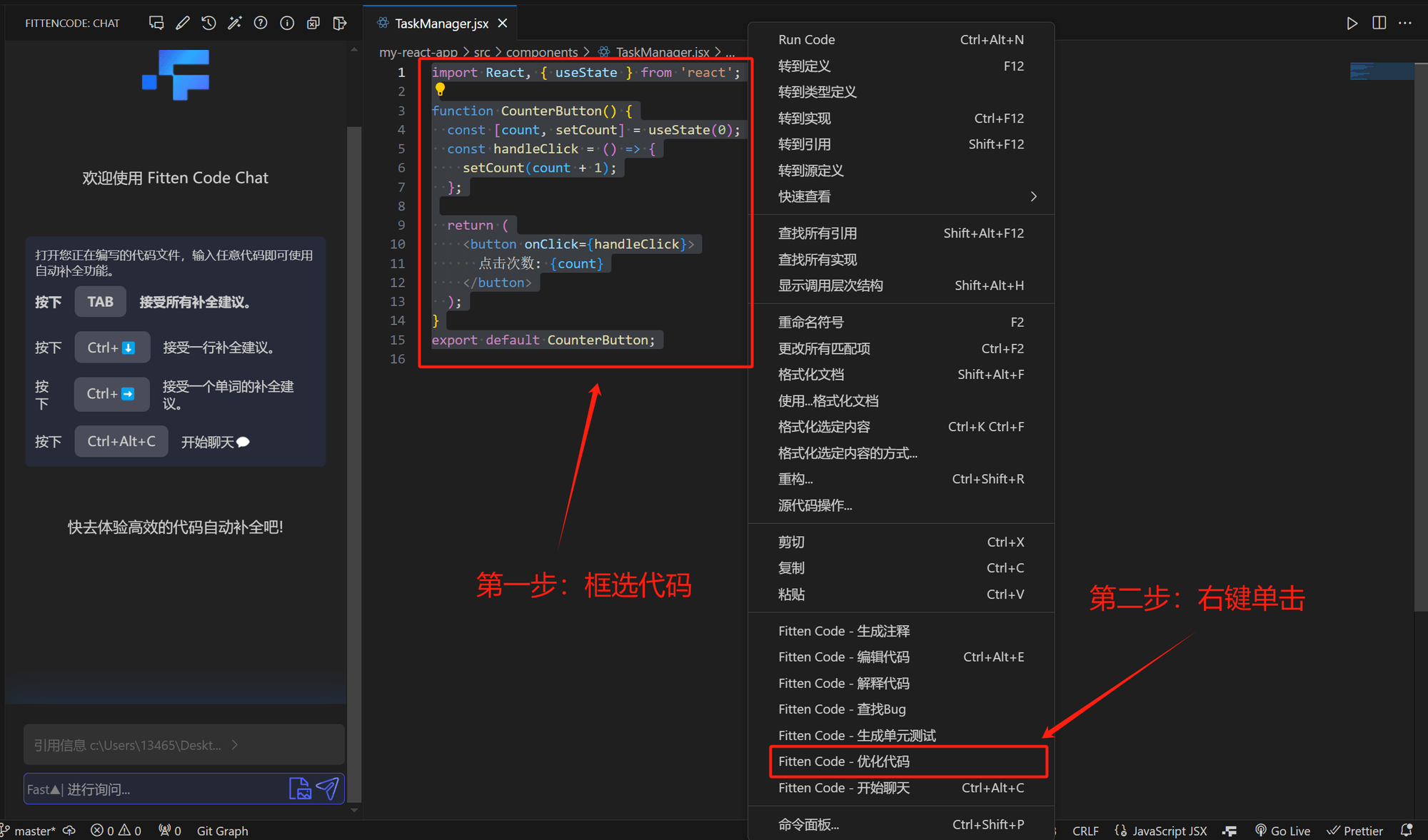This screenshot has width=1428, height=840.
Task: Open 命令面板... from context menu
Action: point(901,824)
